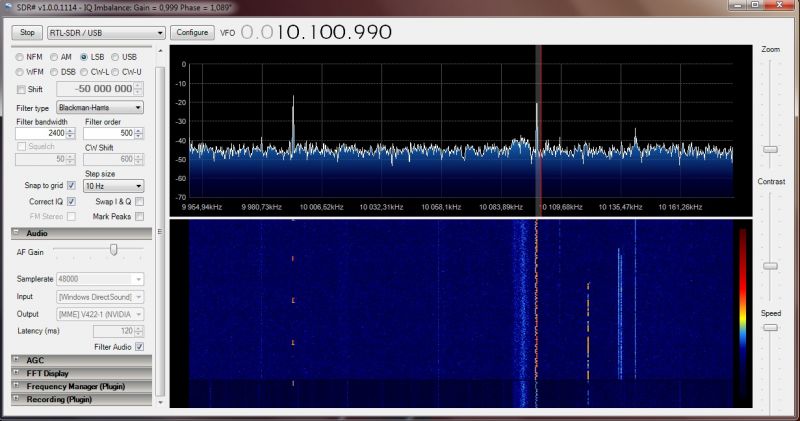This screenshot has height=421, width=800.
Task: Open the Output MME device dropdown
Action: pyautogui.click(x=100, y=314)
